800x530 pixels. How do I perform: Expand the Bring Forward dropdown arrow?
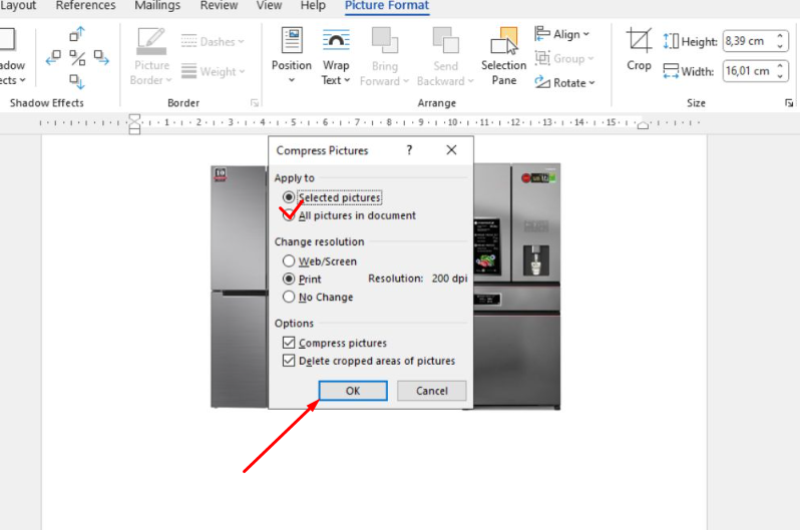[x=406, y=81]
